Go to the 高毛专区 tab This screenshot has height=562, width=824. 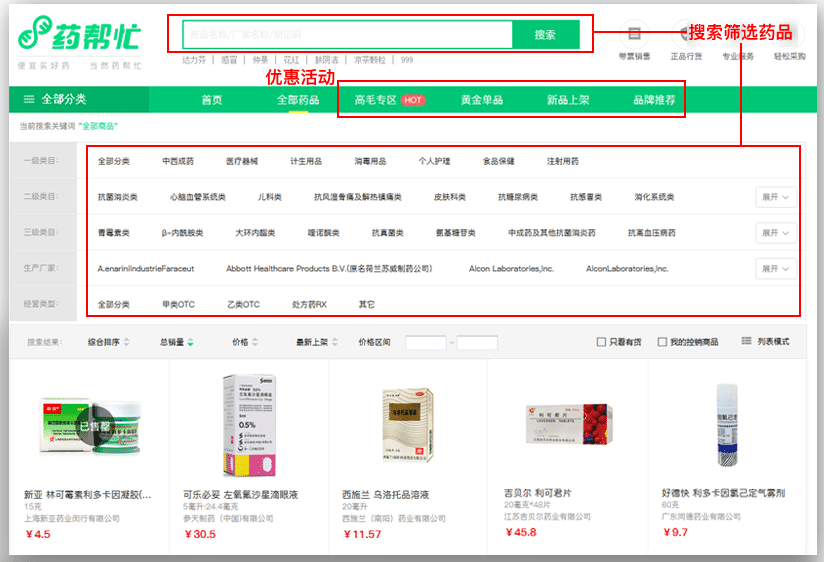[x=375, y=100]
